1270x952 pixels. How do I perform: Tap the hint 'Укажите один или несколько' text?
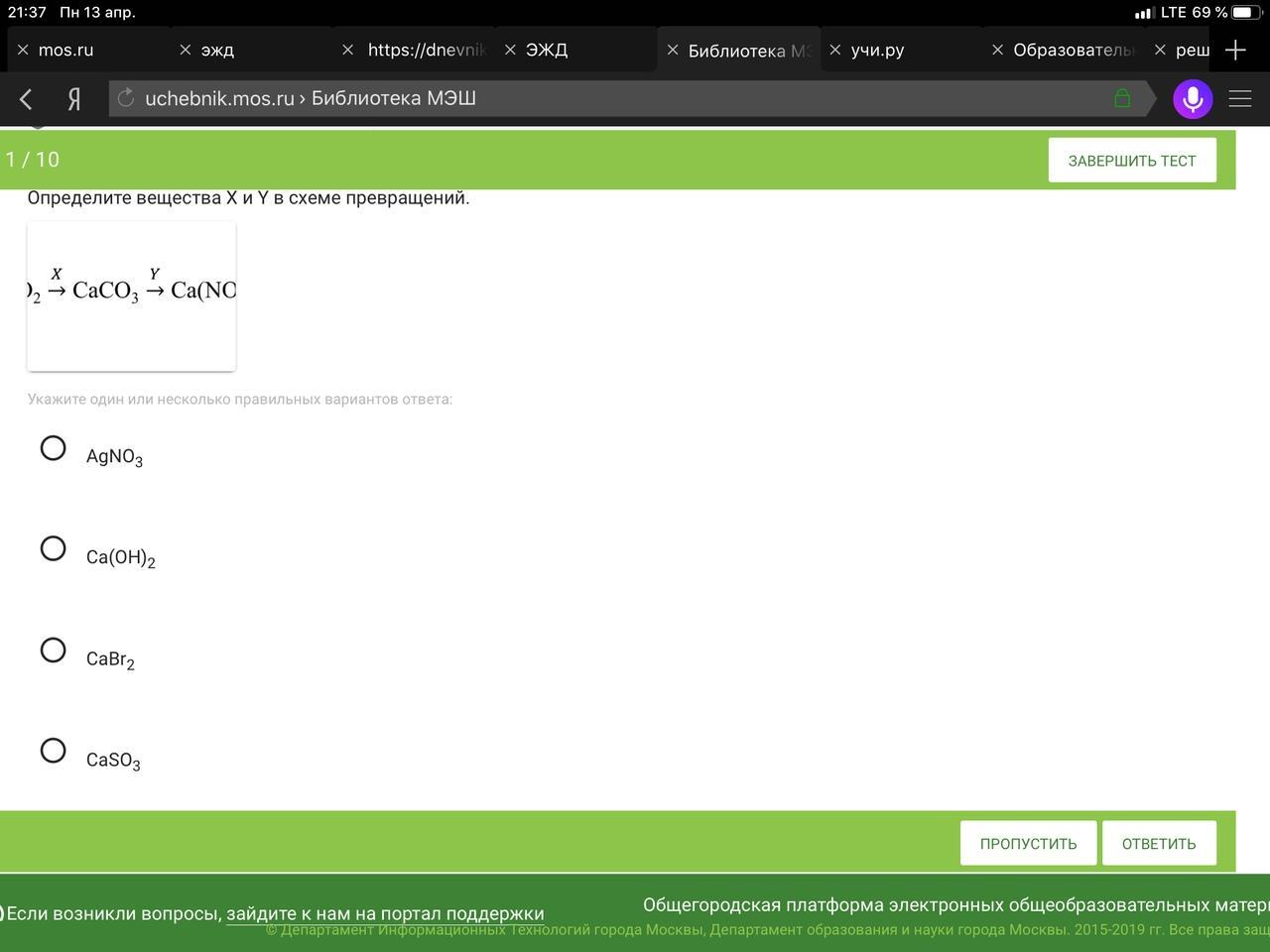pos(240,399)
